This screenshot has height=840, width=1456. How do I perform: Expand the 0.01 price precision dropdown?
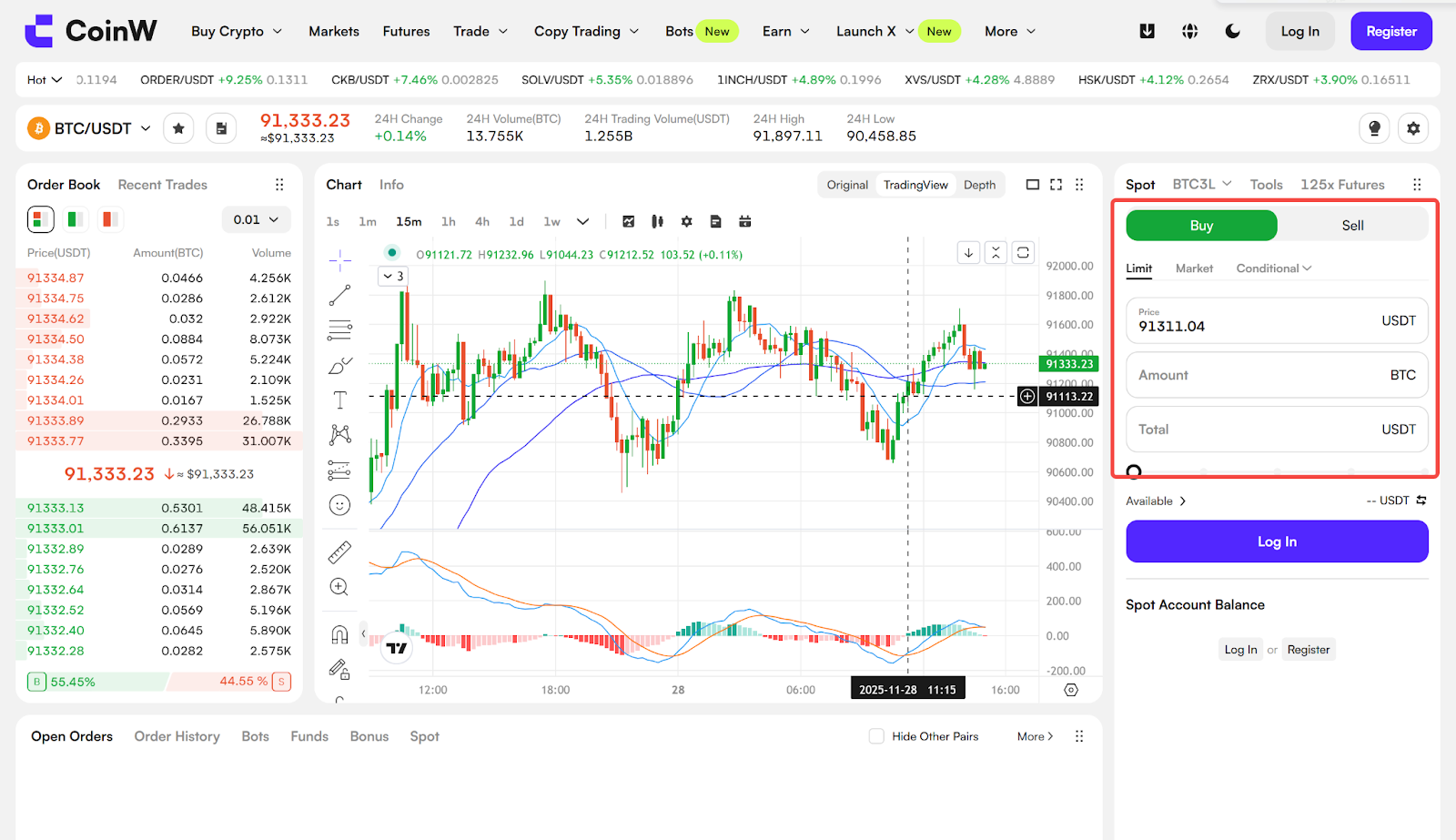(x=257, y=219)
